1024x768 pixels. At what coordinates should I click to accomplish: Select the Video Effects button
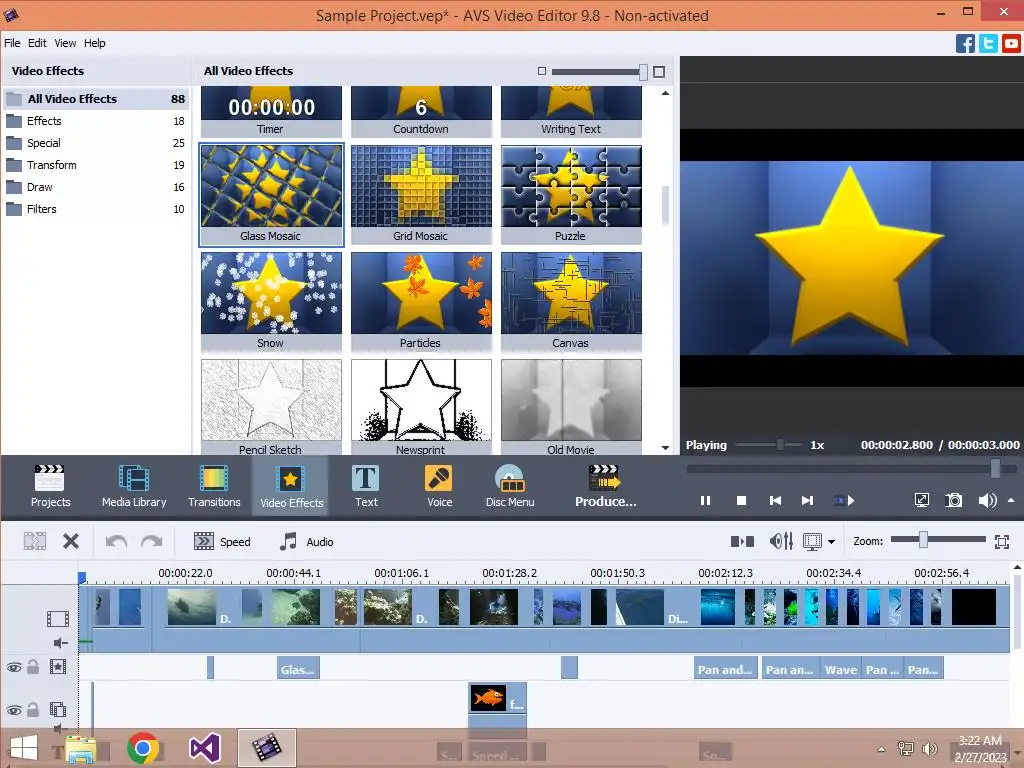tap(291, 486)
